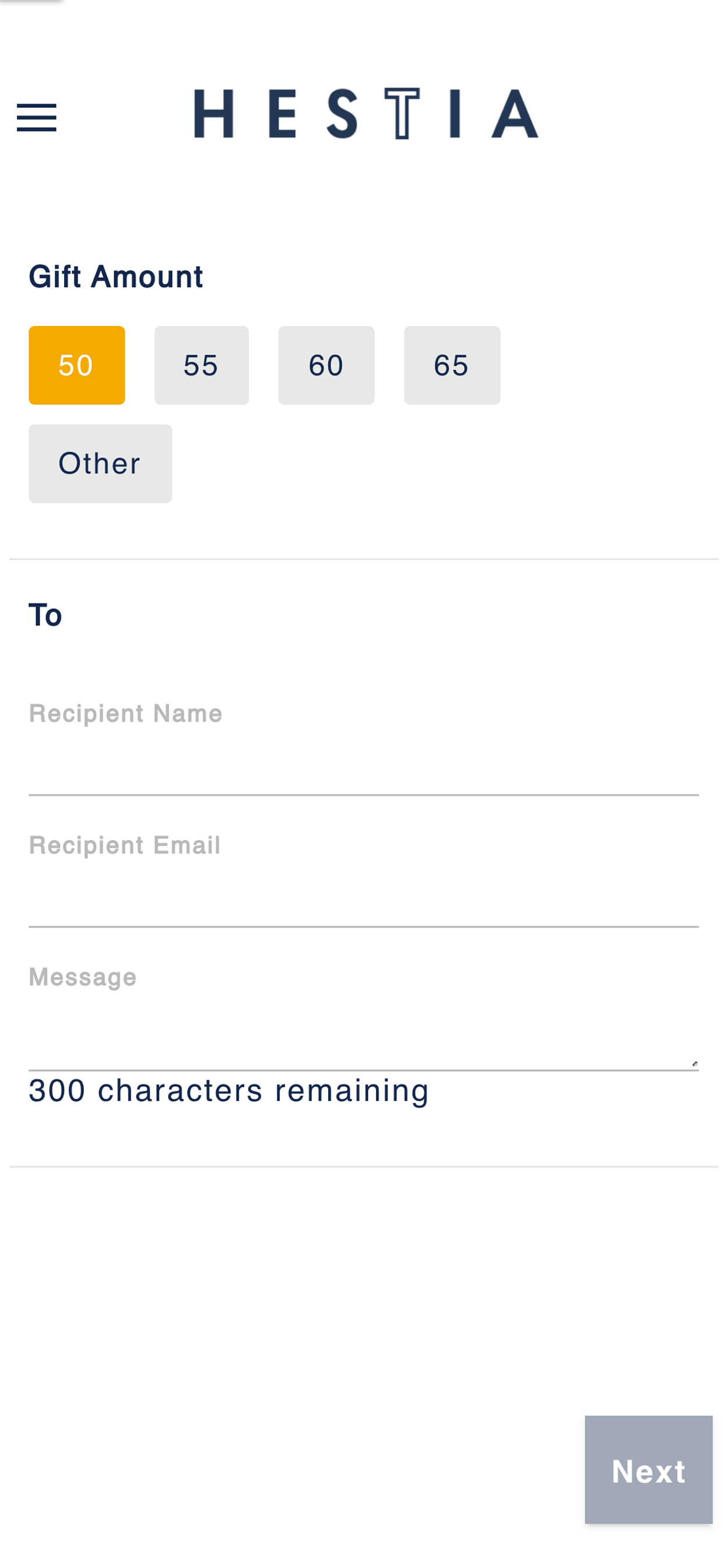This screenshot has width=724, height=1568.
Task: Click the Recipient Name floating label
Action: 125,713
